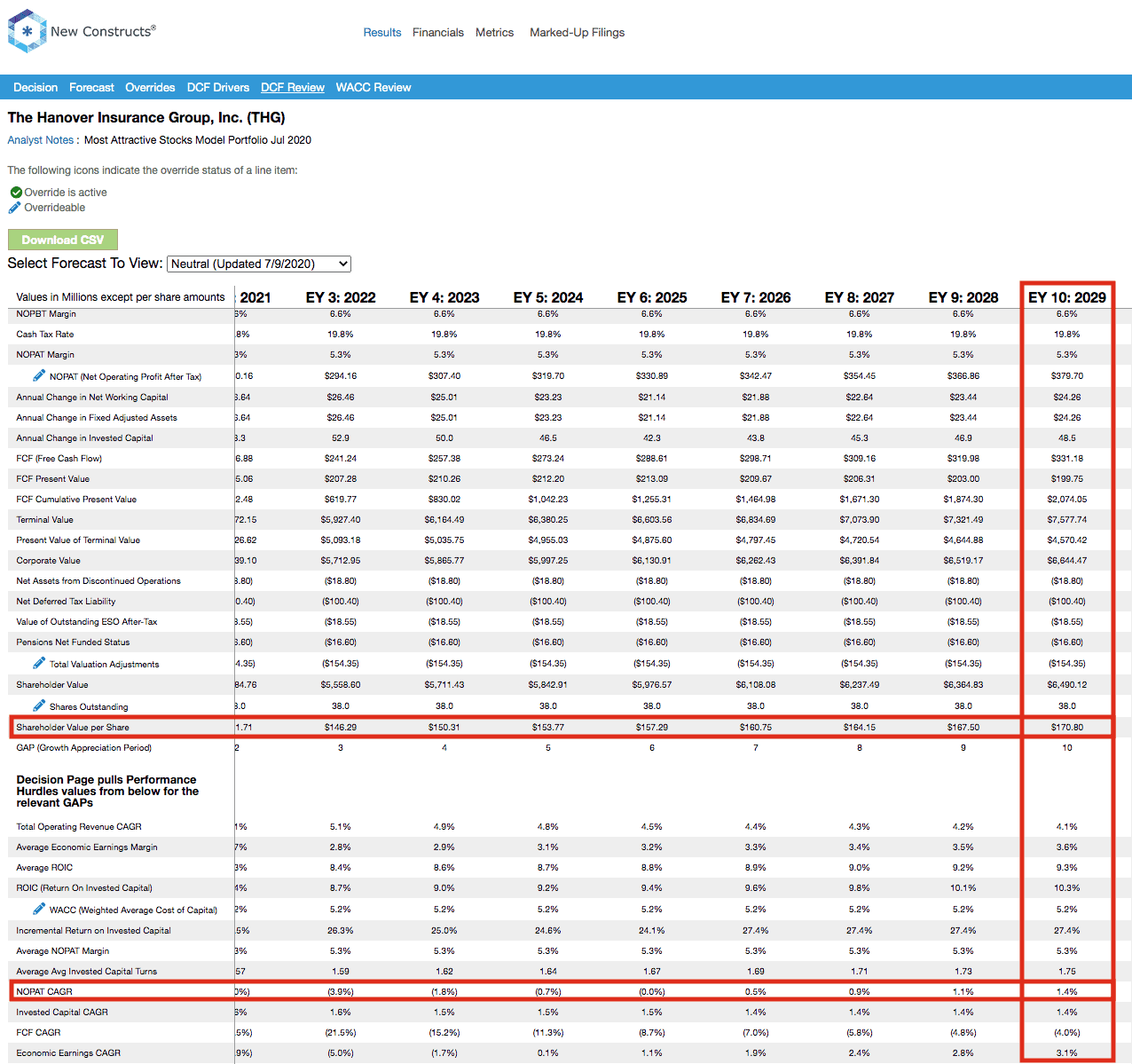Click the $2,074.05 FCF cumulative present value cell
Viewport: 1132px width, 1064px height.
coord(1067,499)
